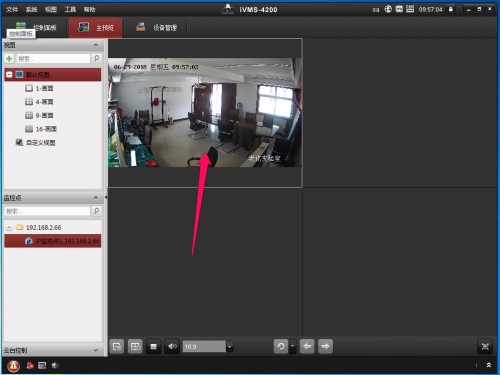500x375 pixels.
Task: Collapse the default view tree node
Action: click(x=9, y=75)
